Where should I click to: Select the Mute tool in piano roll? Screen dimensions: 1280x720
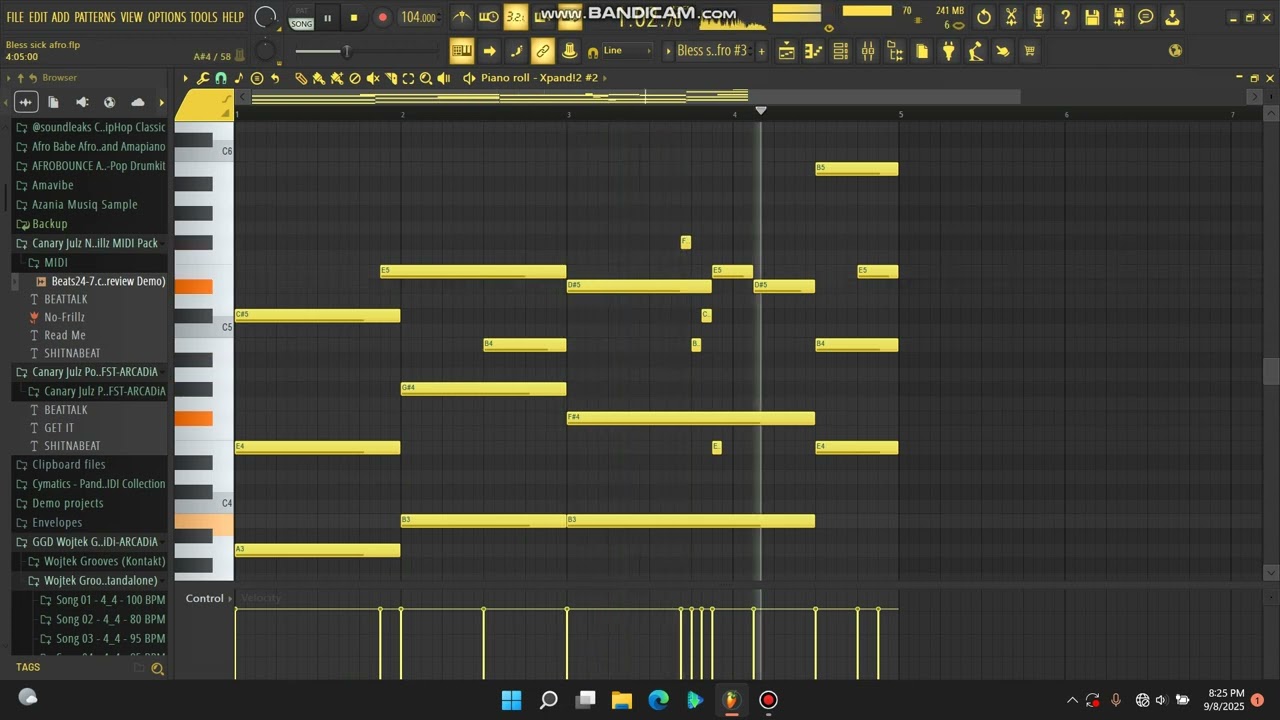pos(373,78)
